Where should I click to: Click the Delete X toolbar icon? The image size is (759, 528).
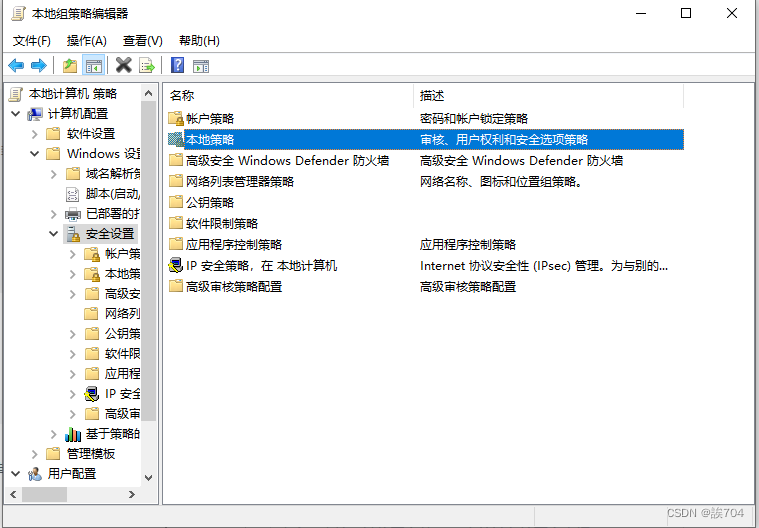tap(124, 65)
